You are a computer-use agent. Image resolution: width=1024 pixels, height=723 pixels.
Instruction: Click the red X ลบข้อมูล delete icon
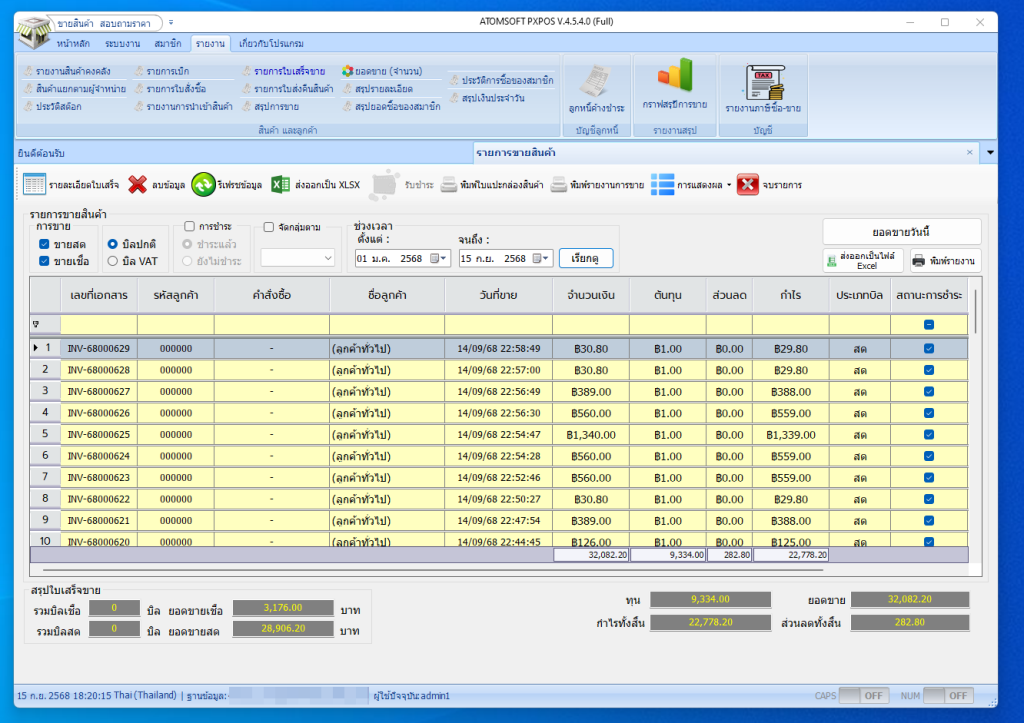coord(137,185)
